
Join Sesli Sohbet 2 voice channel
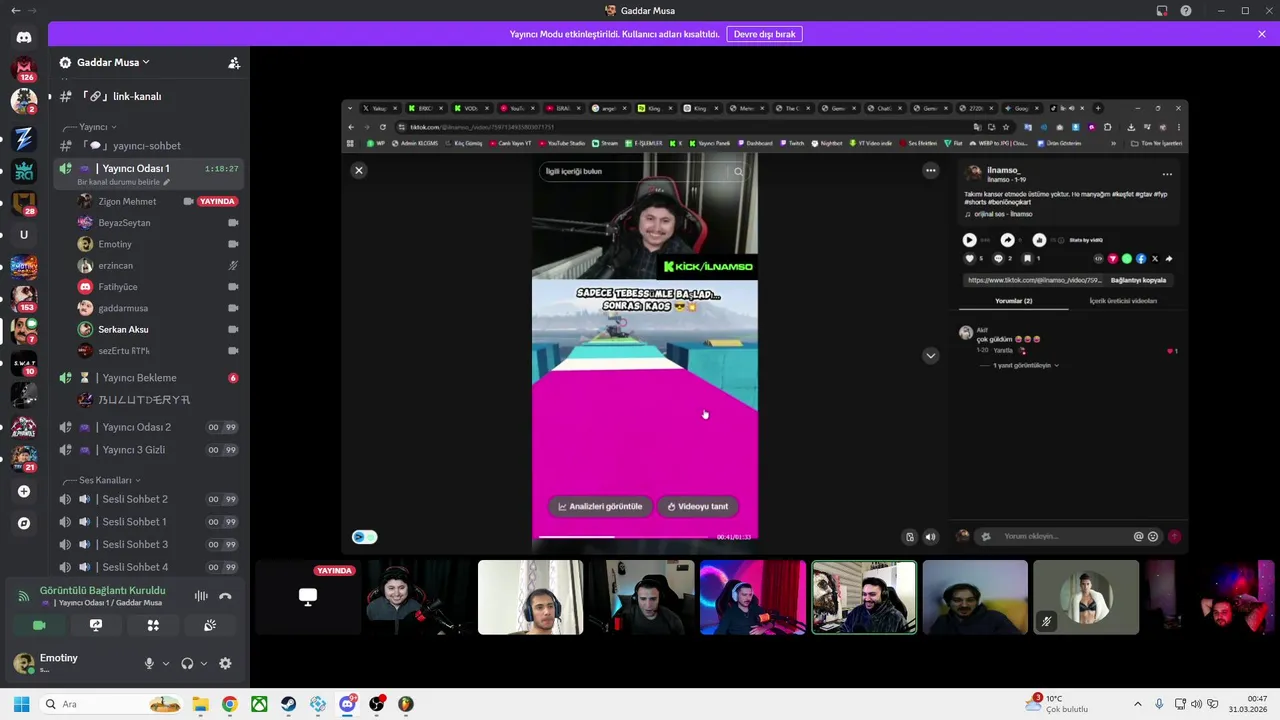coord(150,499)
